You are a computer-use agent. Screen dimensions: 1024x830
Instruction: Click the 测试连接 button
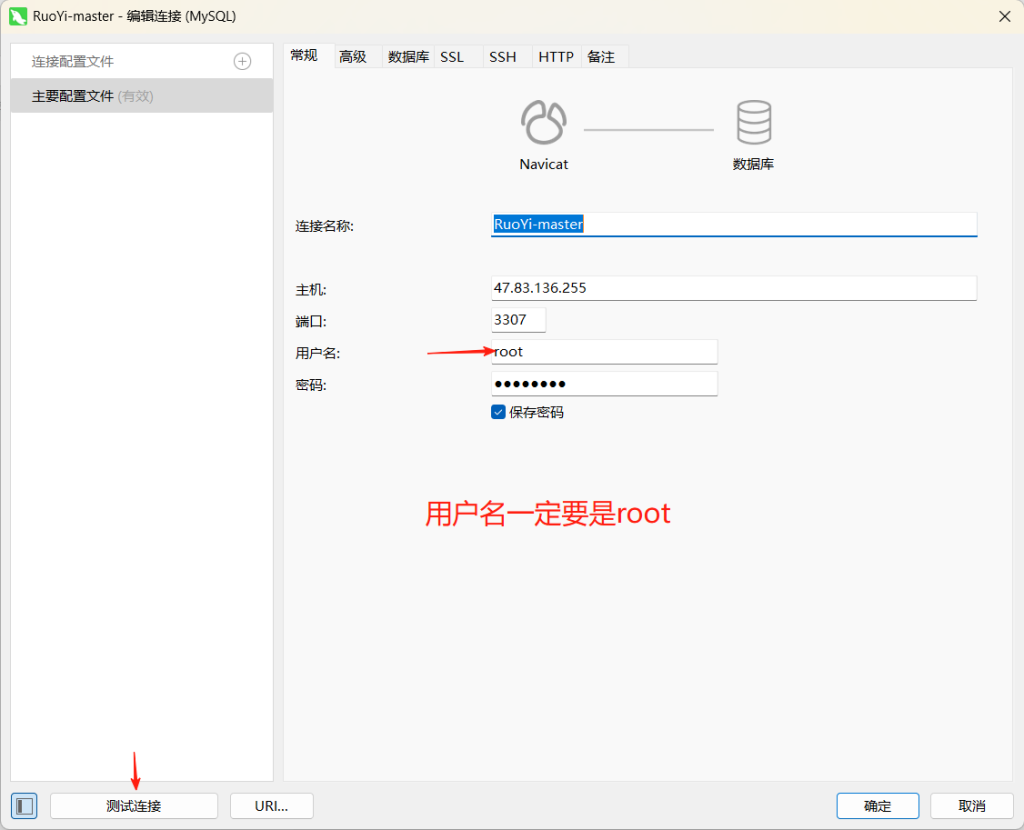pos(134,806)
